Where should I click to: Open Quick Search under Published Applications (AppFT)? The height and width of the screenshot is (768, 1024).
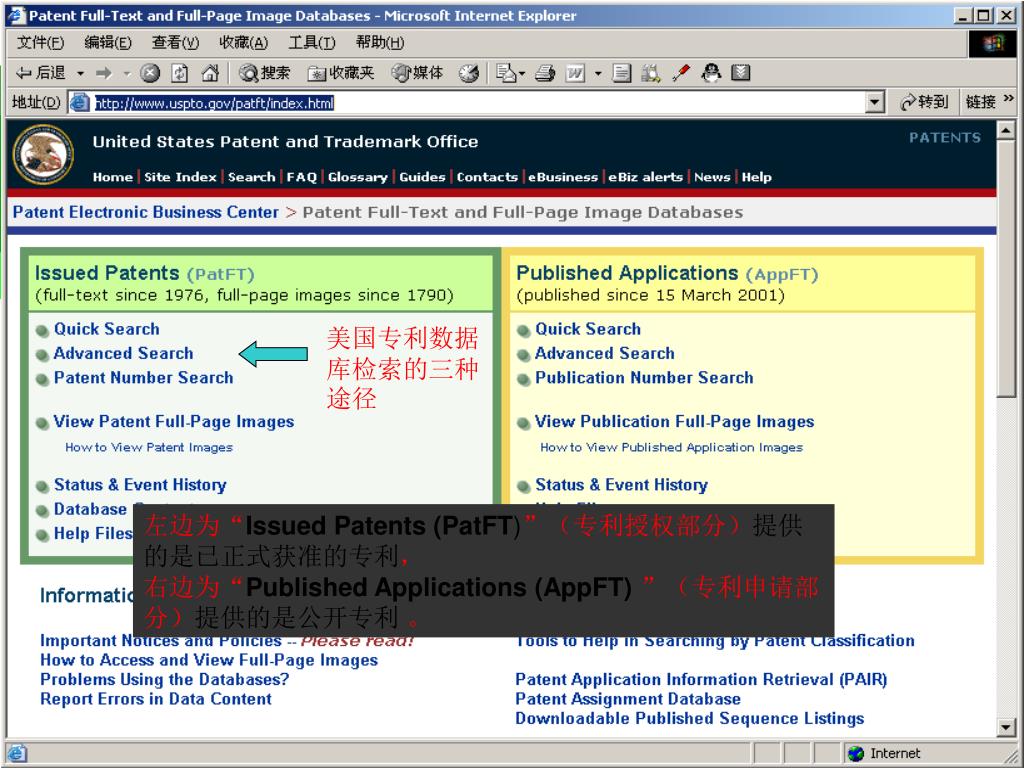coord(588,329)
